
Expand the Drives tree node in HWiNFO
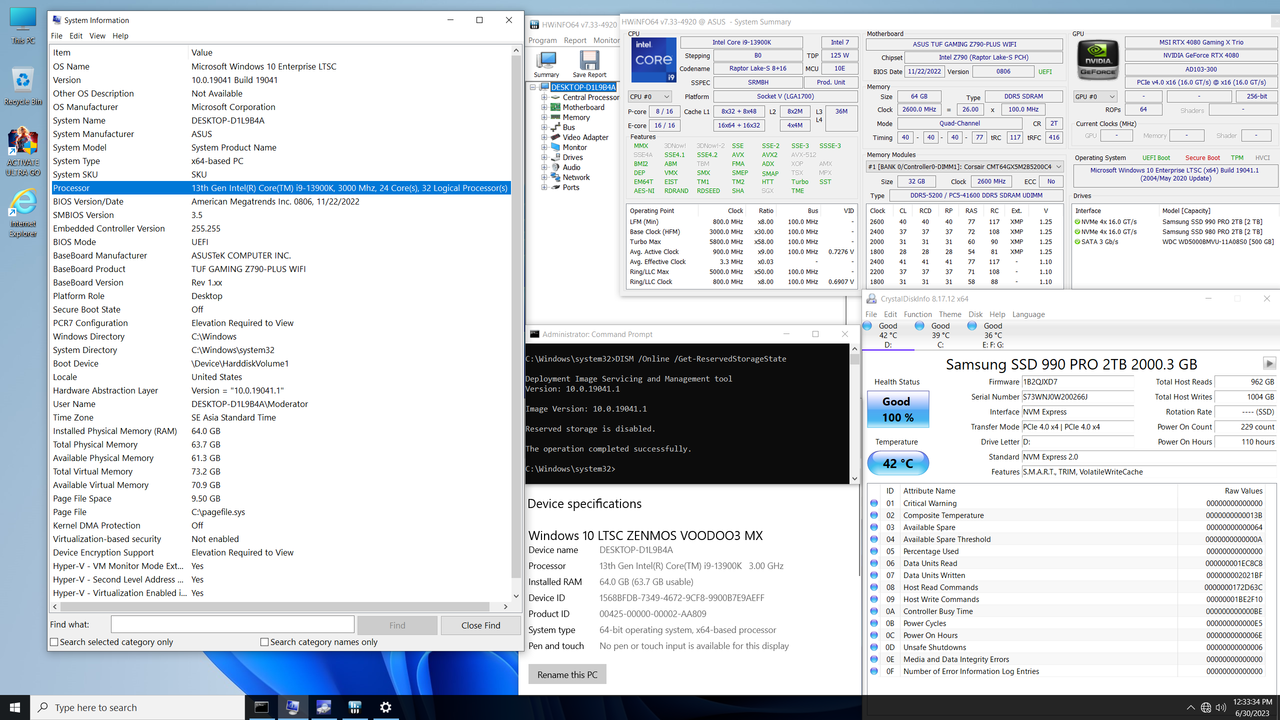click(545, 157)
